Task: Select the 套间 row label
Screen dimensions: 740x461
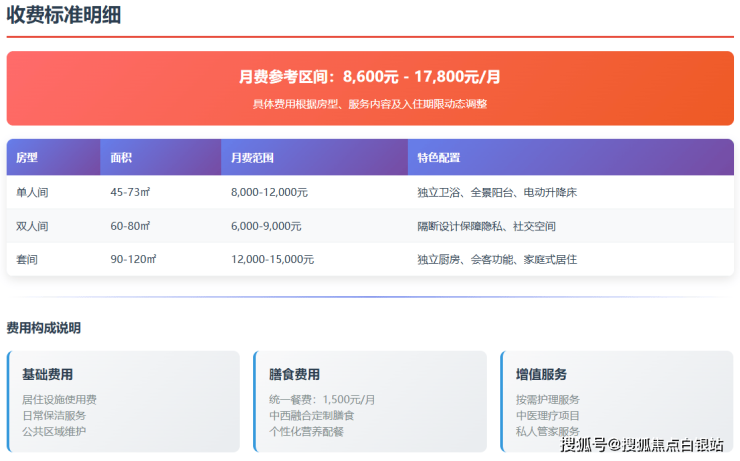Action: [27, 259]
